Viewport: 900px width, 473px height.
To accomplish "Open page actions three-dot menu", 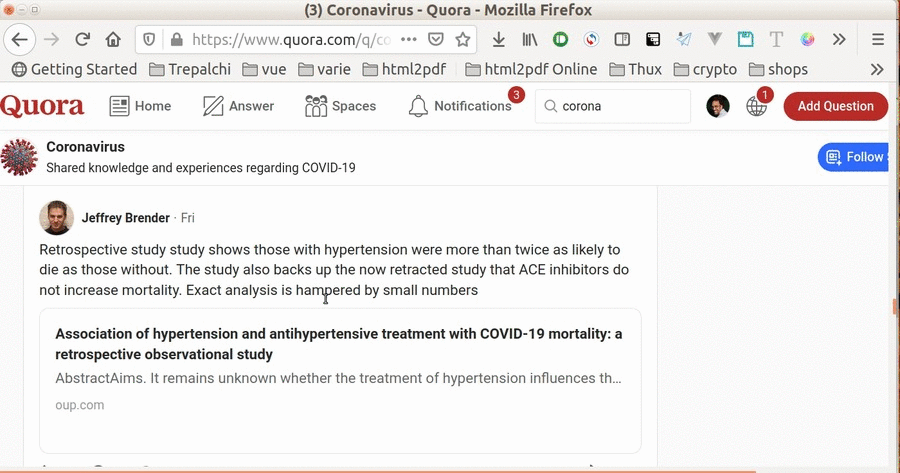I will click(409, 40).
